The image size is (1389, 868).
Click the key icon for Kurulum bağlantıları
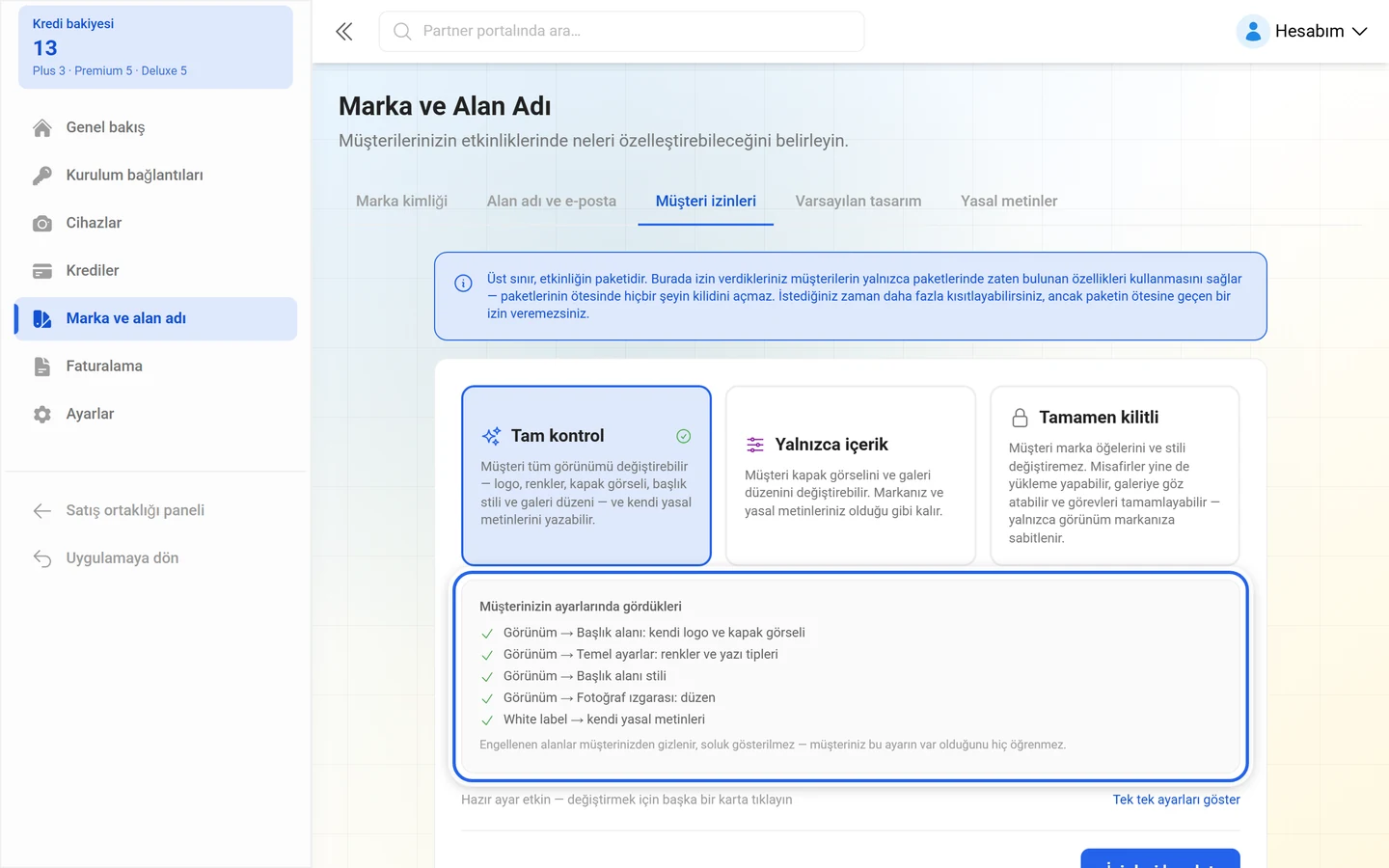(42, 176)
